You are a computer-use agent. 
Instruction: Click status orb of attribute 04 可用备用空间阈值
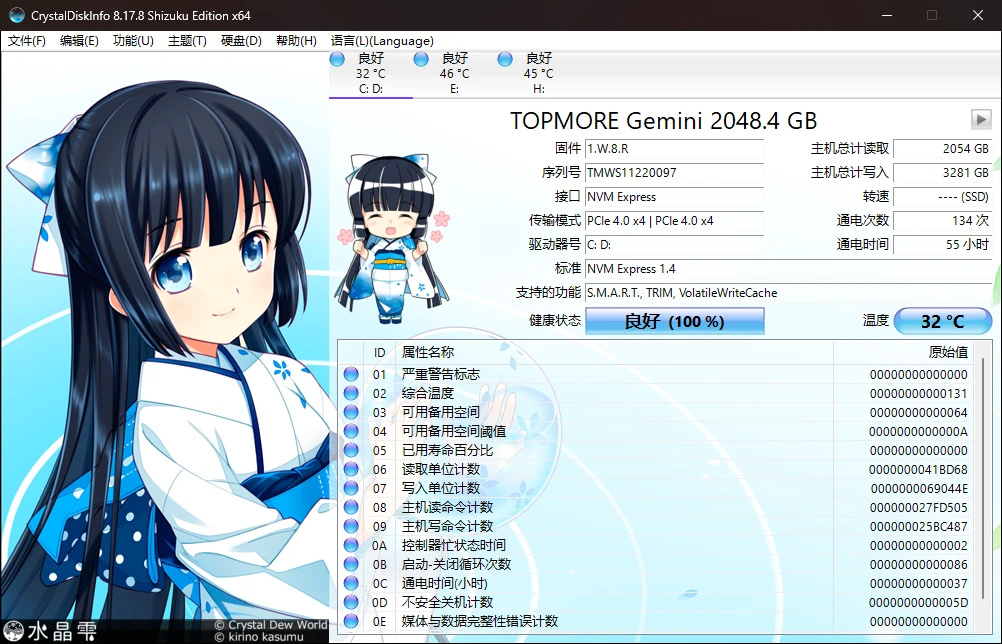(x=351, y=431)
